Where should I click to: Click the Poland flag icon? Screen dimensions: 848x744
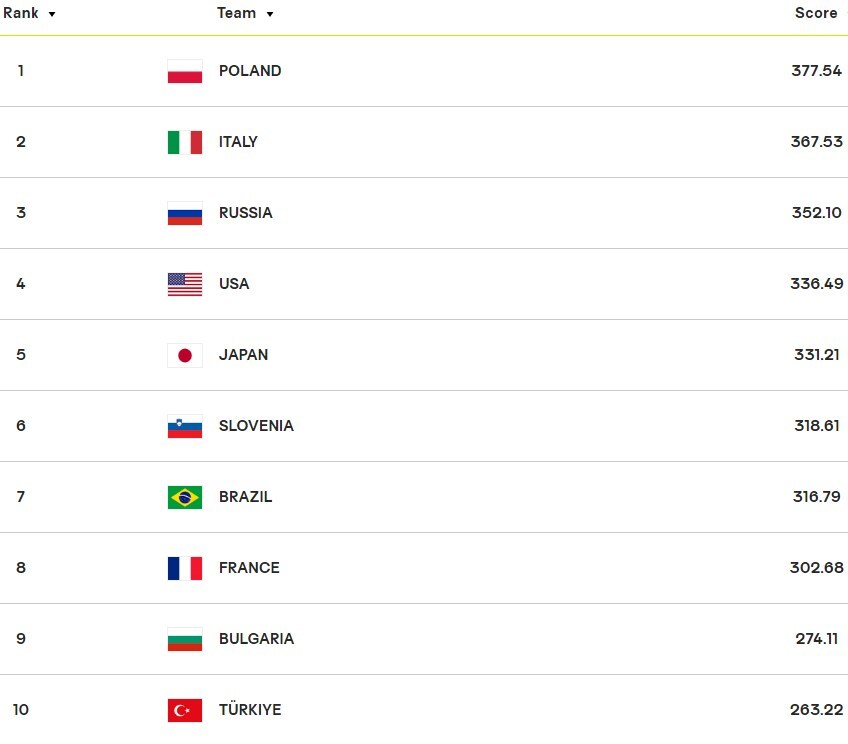coord(185,71)
